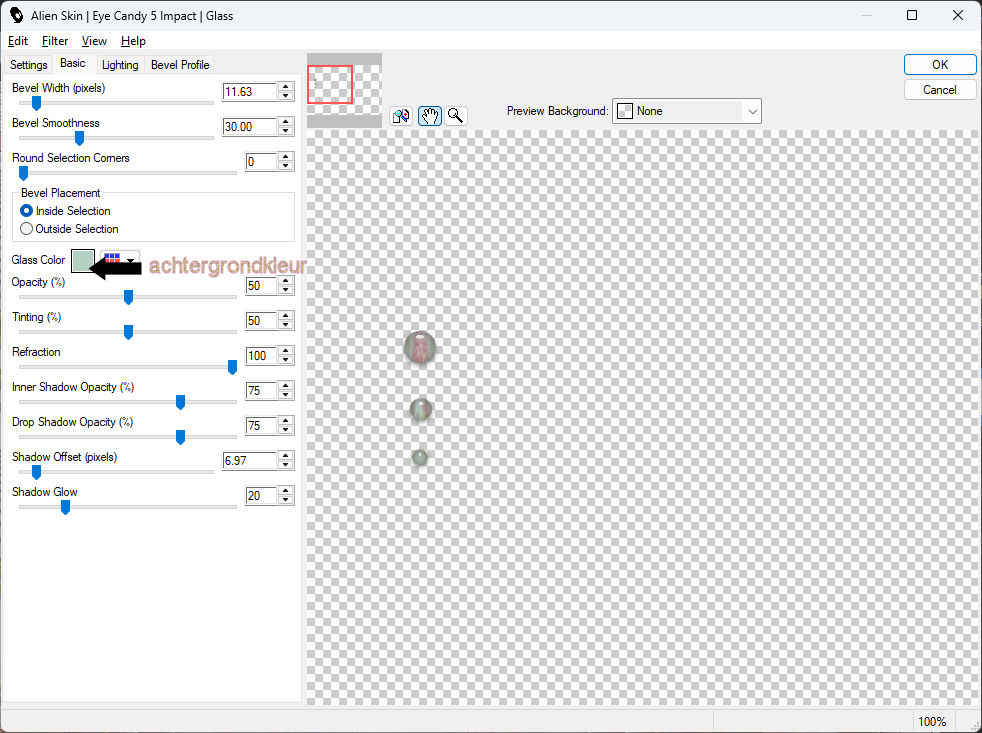Open the Filter menu
This screenshot has height=733, width=982.
pyautogui.click(x=55, y=41)
